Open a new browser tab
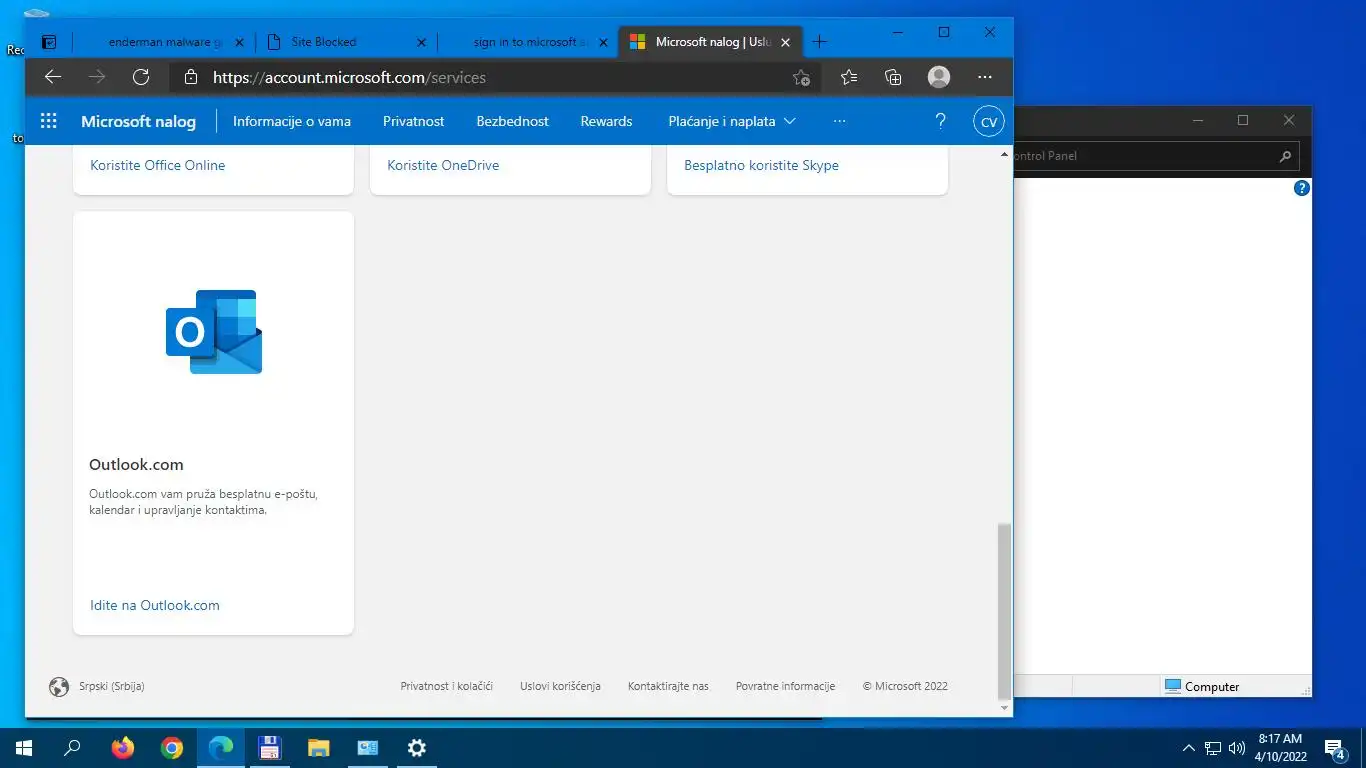This screenshot has width=1366, height=768. pyautogui.click(x=820, y=42)
